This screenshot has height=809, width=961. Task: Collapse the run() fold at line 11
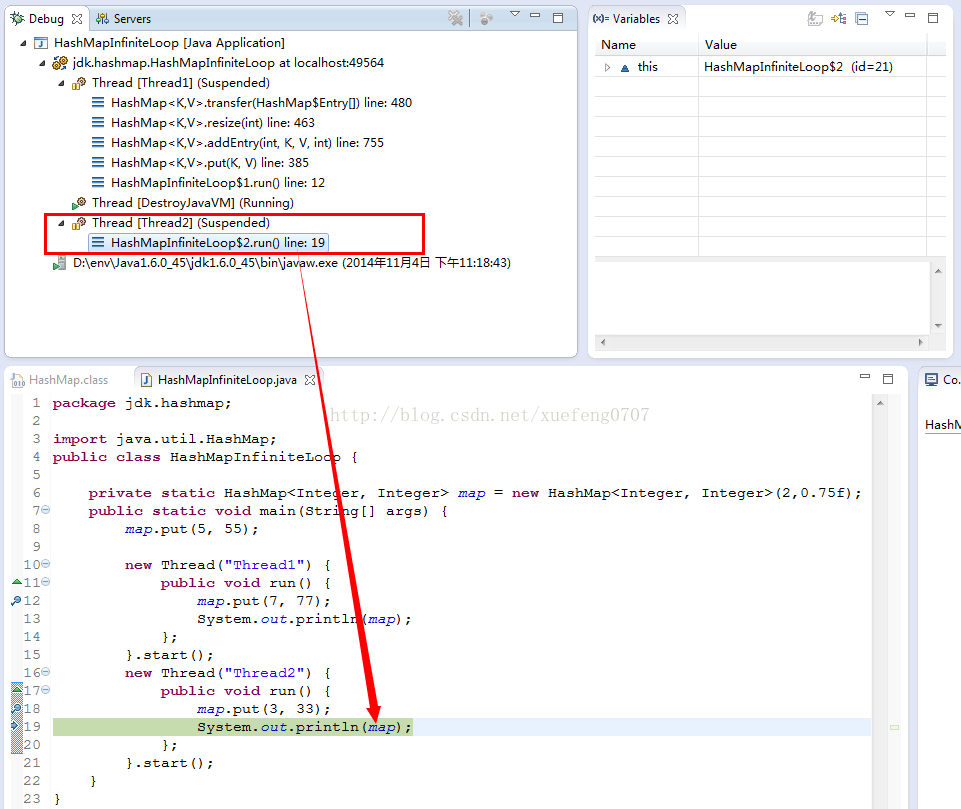(45, 582)
